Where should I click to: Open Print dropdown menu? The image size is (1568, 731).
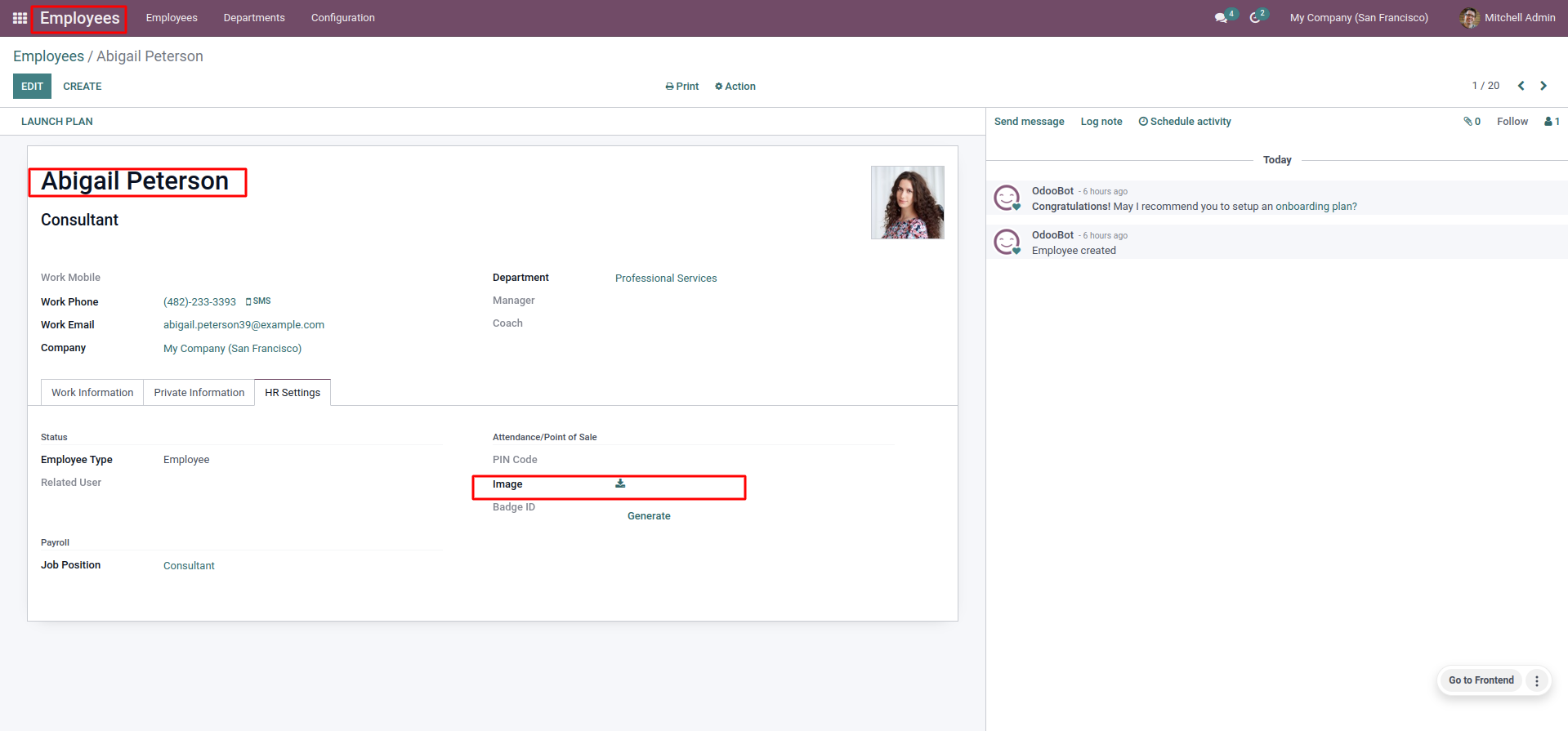[682, 87]
